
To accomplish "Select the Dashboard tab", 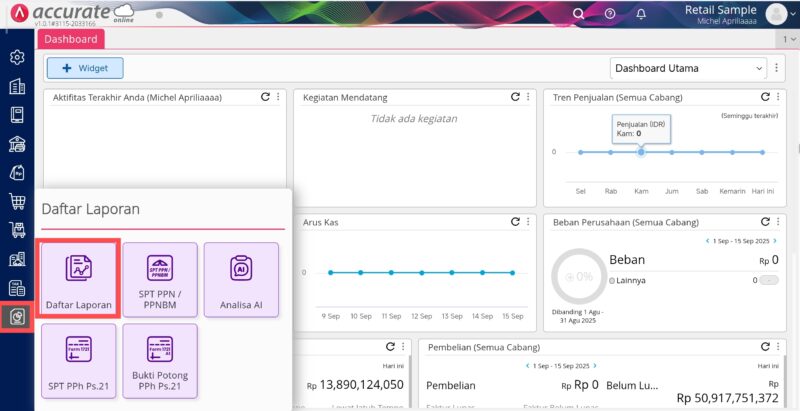I will pyautogui.click(x=70, y=39).
